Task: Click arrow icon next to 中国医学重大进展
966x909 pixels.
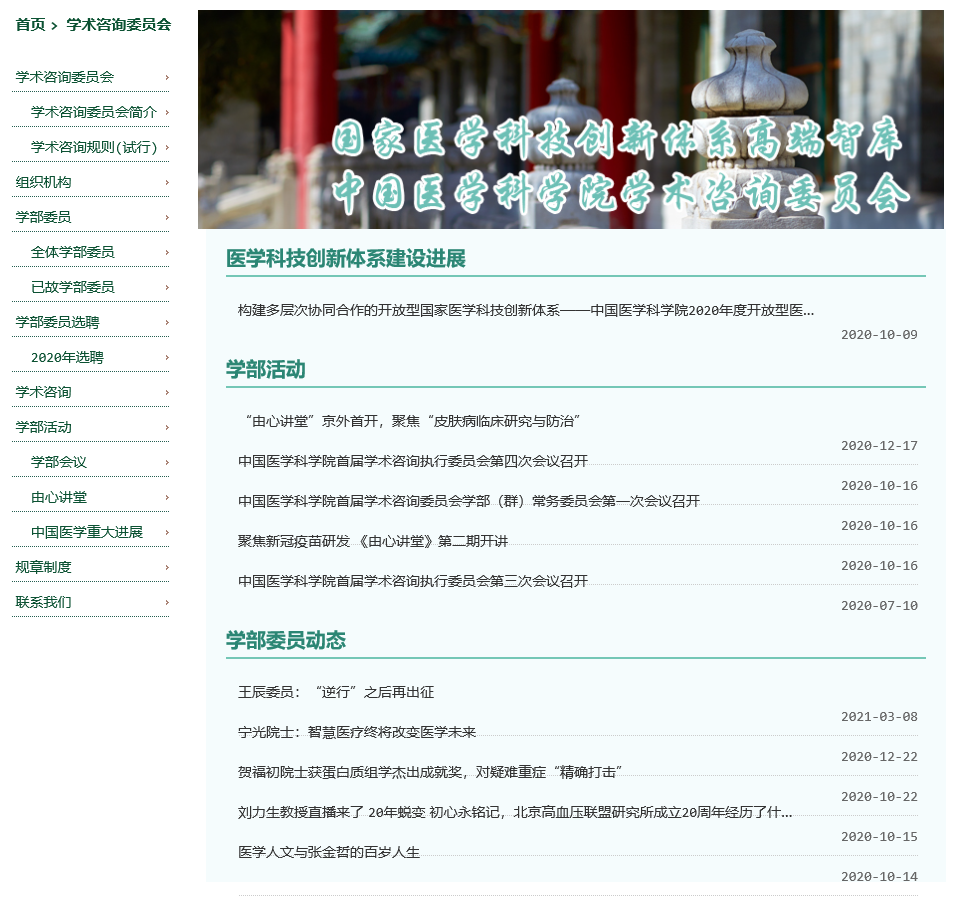Action: [167, 532]
